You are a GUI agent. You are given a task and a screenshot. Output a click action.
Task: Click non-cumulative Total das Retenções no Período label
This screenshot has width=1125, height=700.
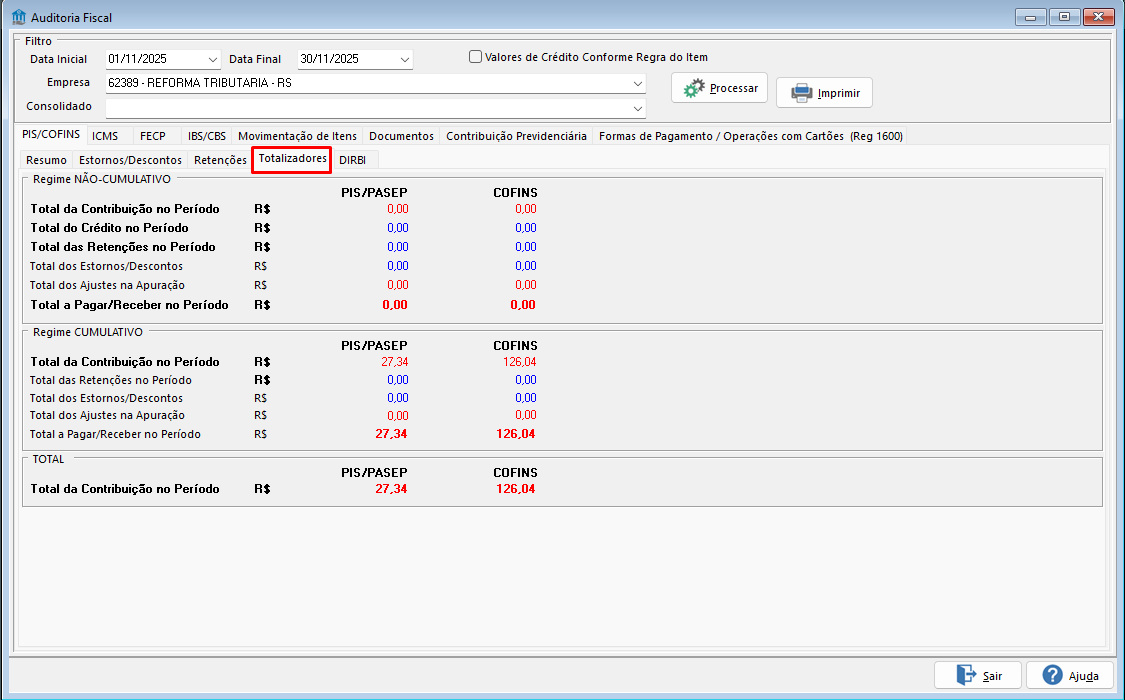123,247
